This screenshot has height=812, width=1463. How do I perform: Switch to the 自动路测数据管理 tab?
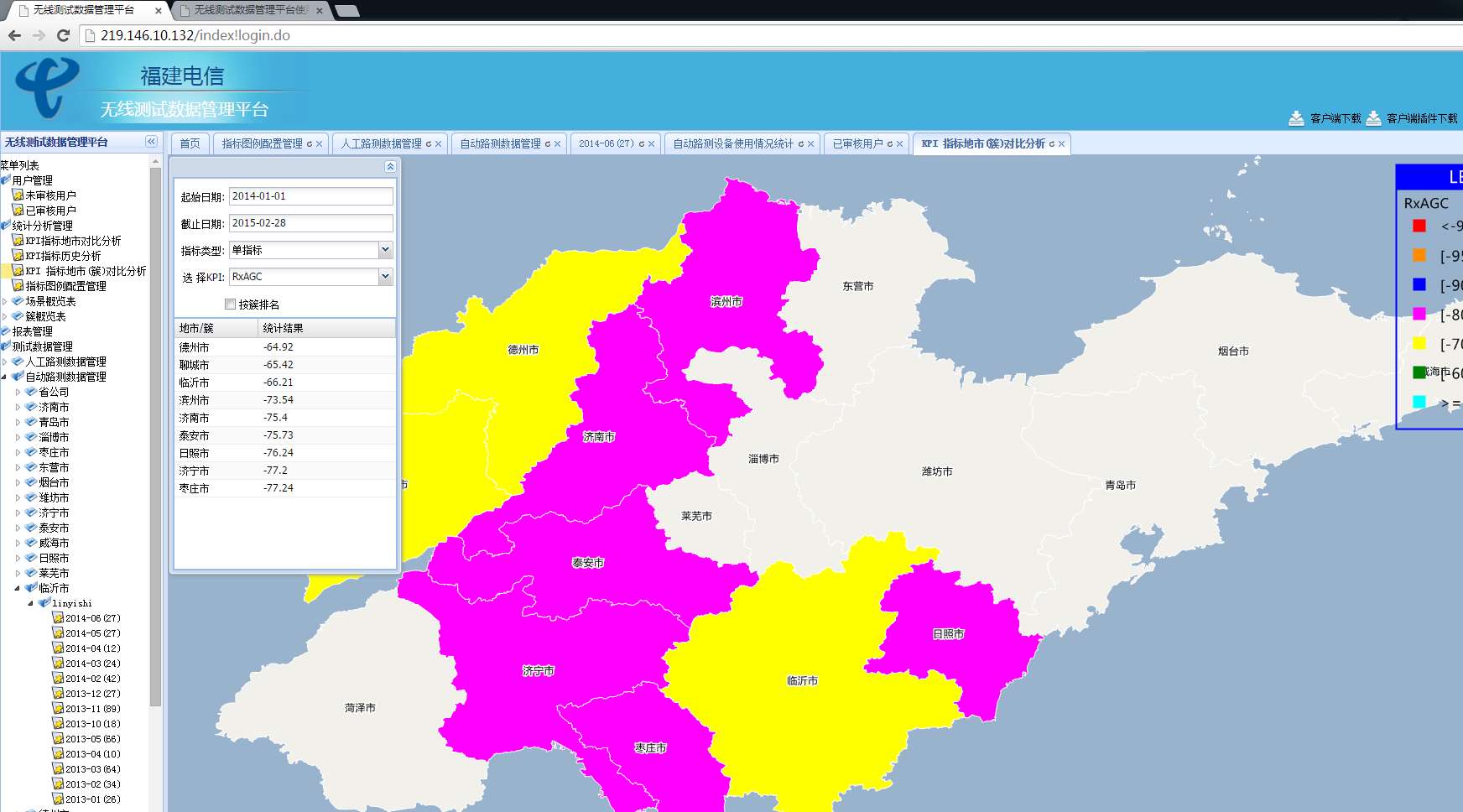click(x=501, y=143)
